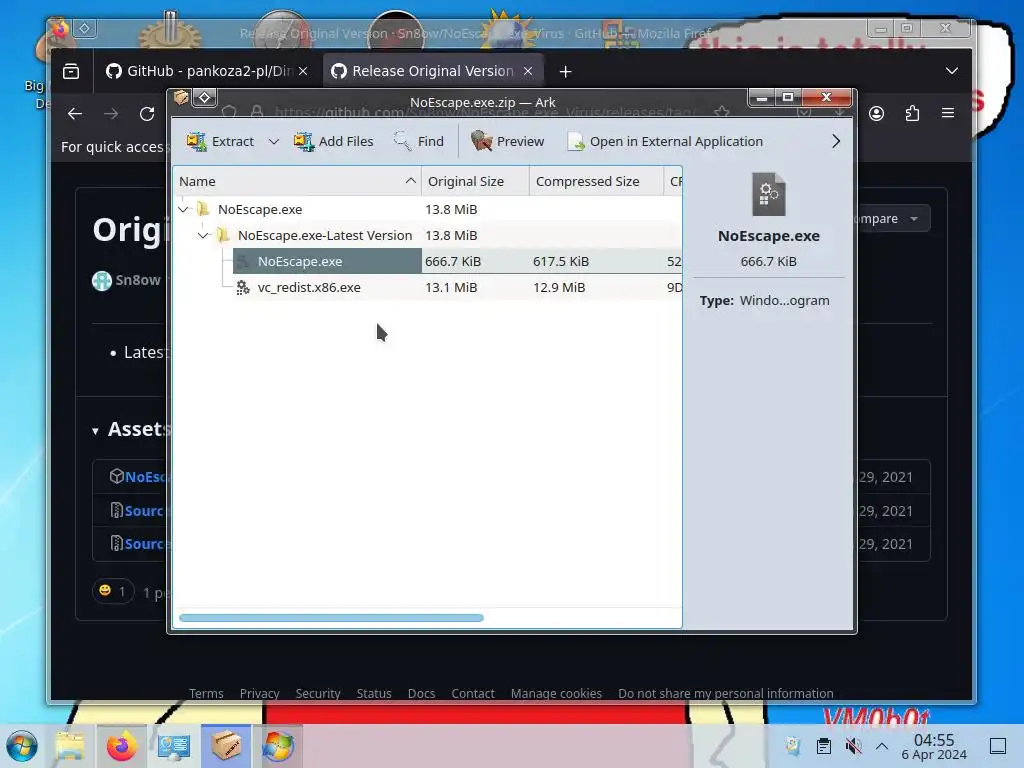Collapse the top-level NoEscape.exe folder
The width and height of the screenshot is (1024, 768).
coord(184,209)
